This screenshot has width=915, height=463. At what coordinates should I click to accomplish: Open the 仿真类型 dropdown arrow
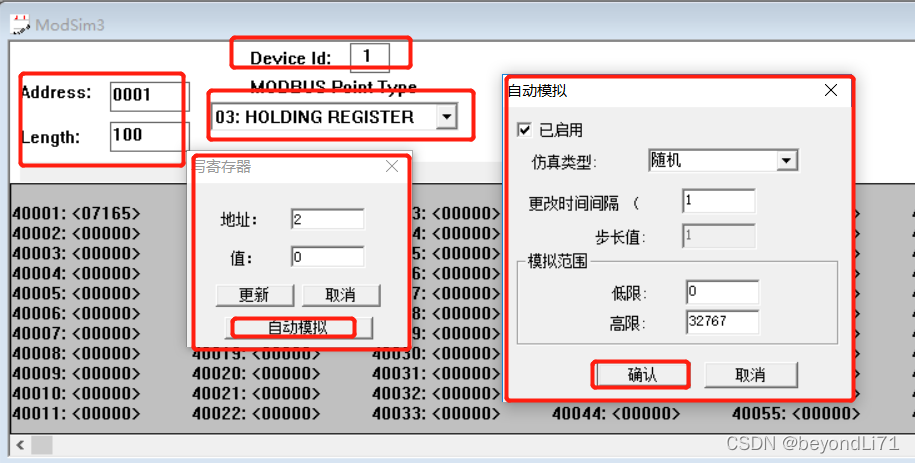coord(787,160)
